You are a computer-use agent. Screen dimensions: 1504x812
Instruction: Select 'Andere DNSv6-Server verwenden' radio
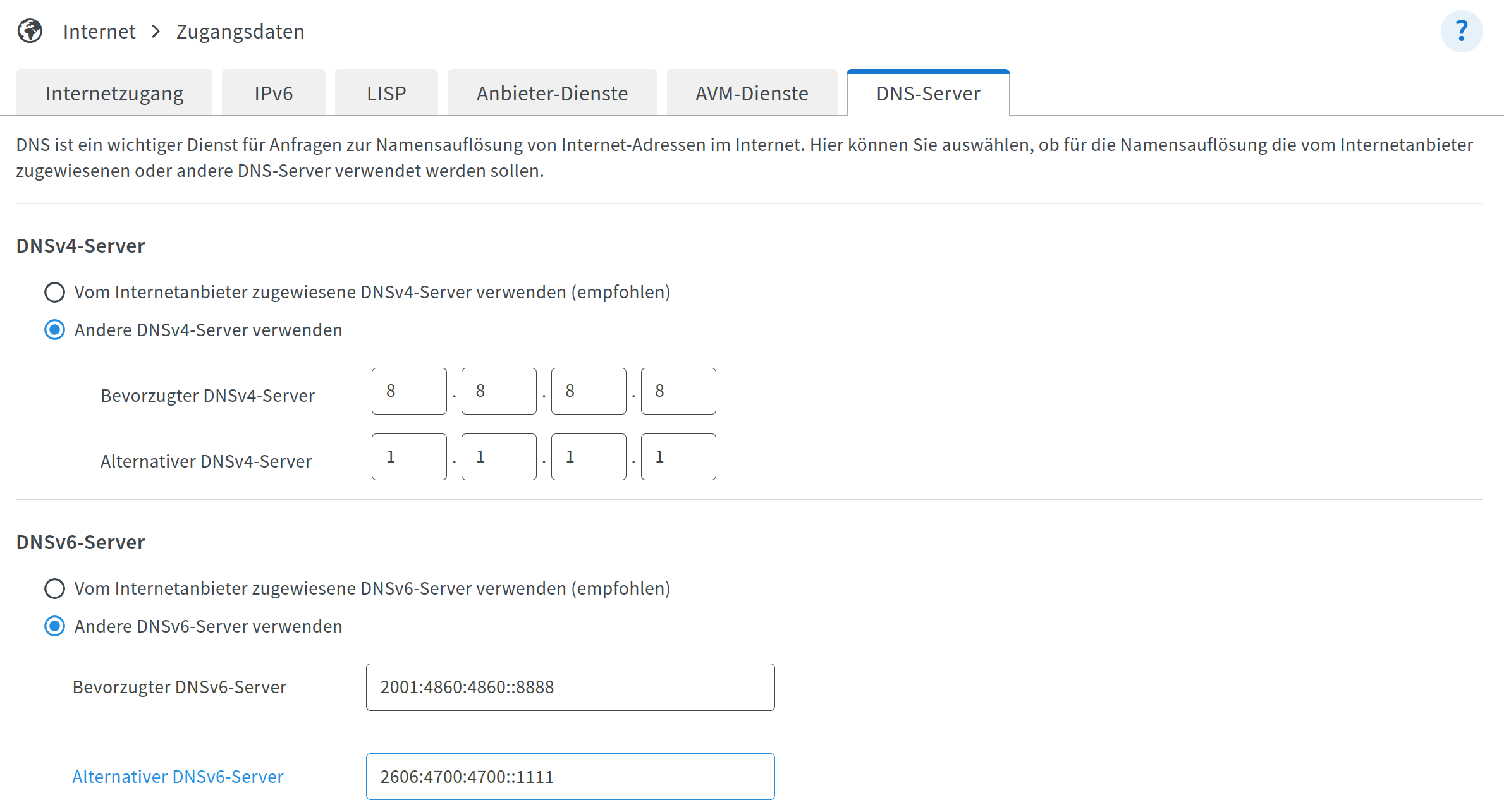(x=55, y=626)
